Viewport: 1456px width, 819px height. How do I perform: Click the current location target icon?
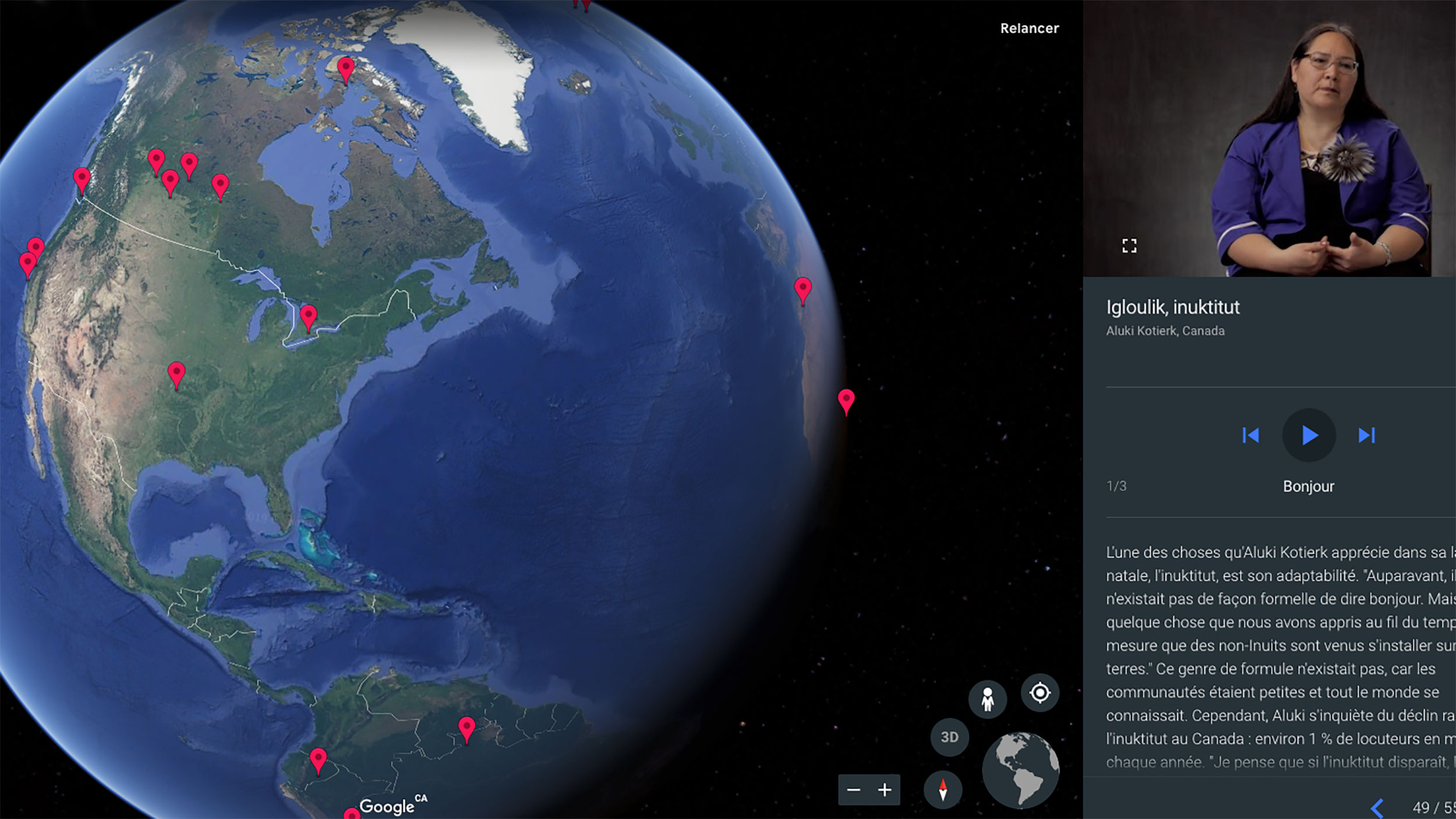(1040, 692)
